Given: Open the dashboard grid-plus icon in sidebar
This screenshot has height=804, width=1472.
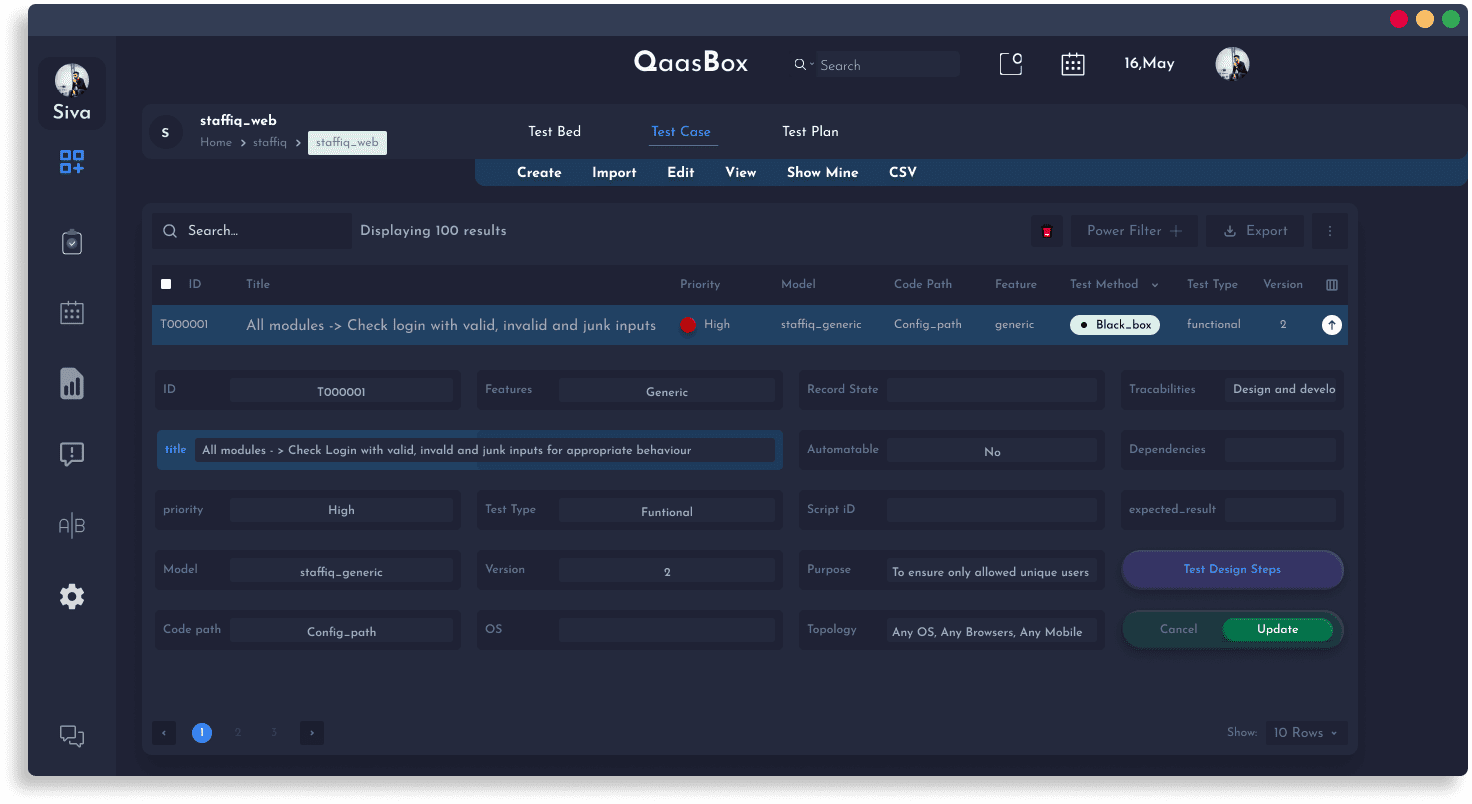Looking at the screenshot, I should (x=72, y=162).
